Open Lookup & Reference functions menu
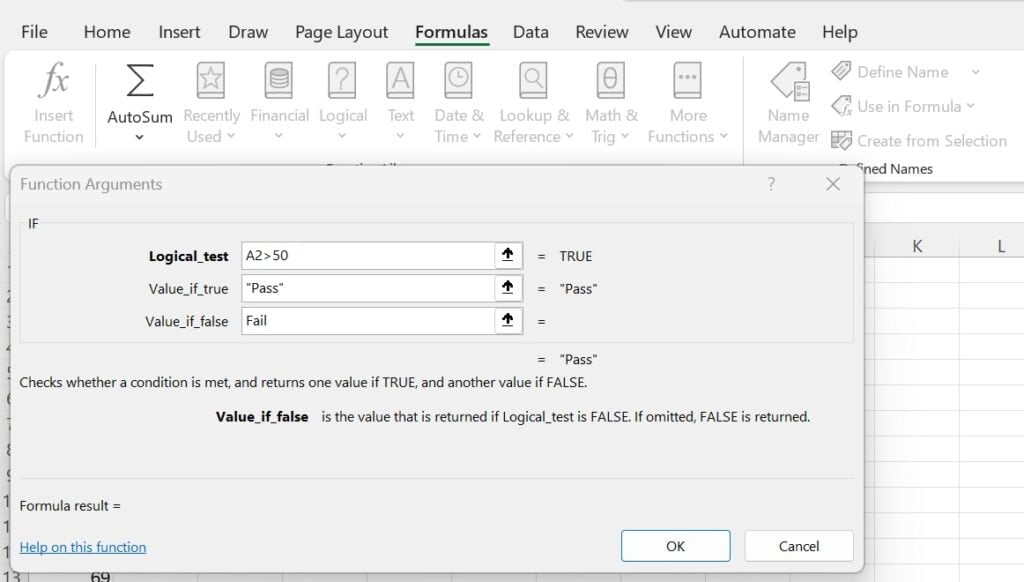Image resolution: width=1024 pixels, height=582 pixels. tap(534, 103)
